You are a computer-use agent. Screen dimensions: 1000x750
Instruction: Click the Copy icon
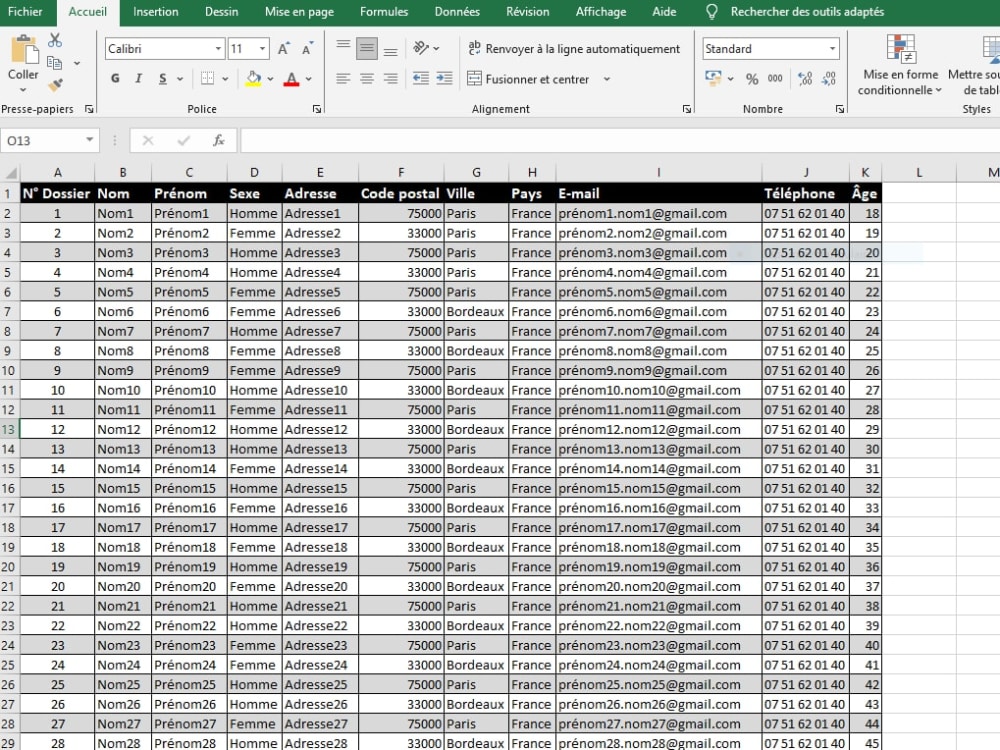[x=55, y=62]
